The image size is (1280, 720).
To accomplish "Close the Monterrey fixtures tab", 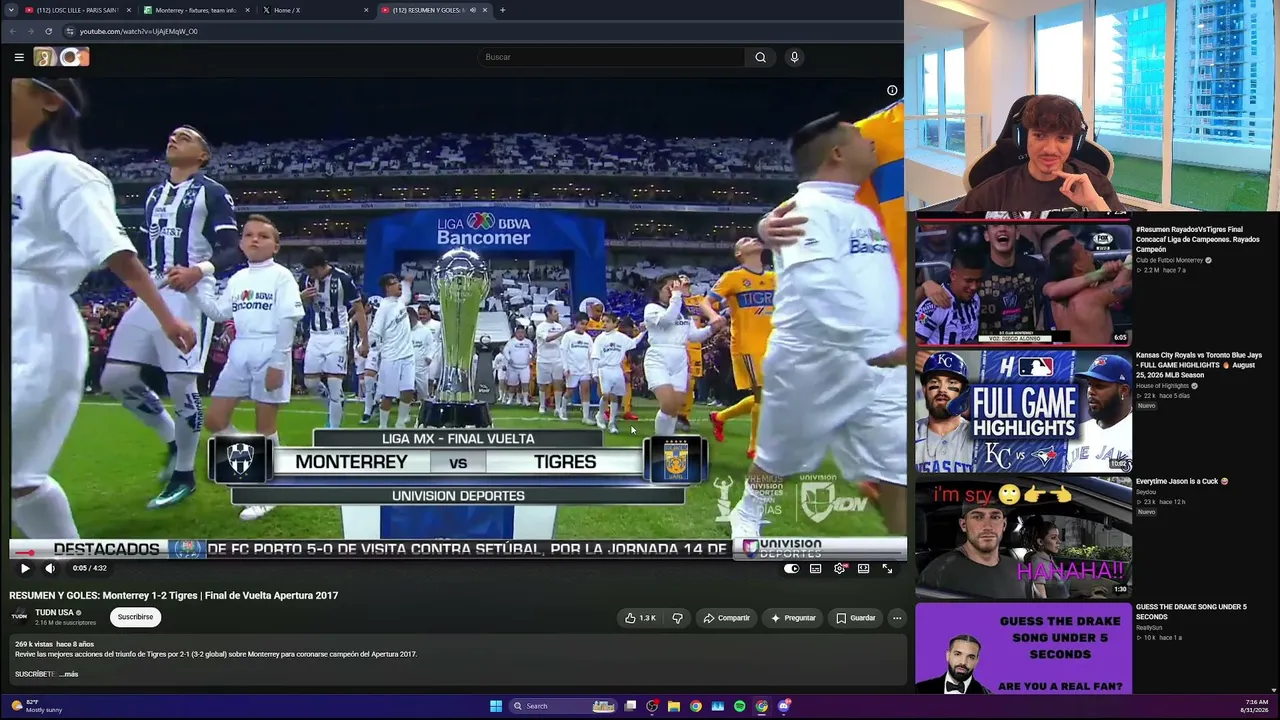I will tap(246, 10).
